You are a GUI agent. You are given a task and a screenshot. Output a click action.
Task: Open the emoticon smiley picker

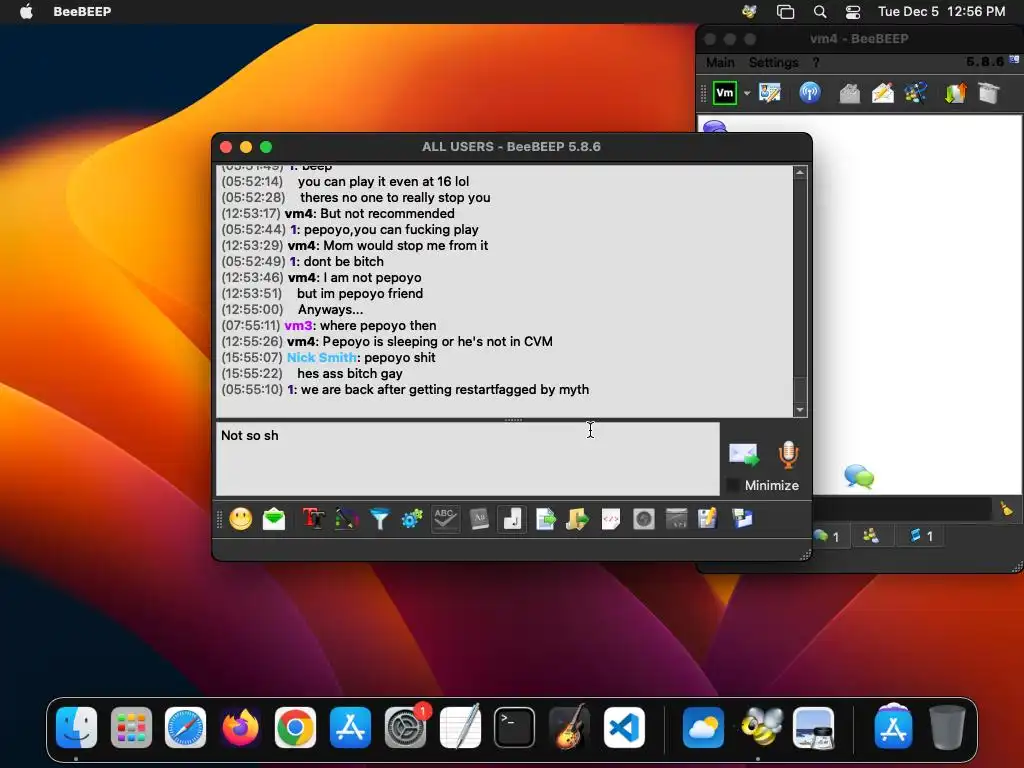coord(241,519)
